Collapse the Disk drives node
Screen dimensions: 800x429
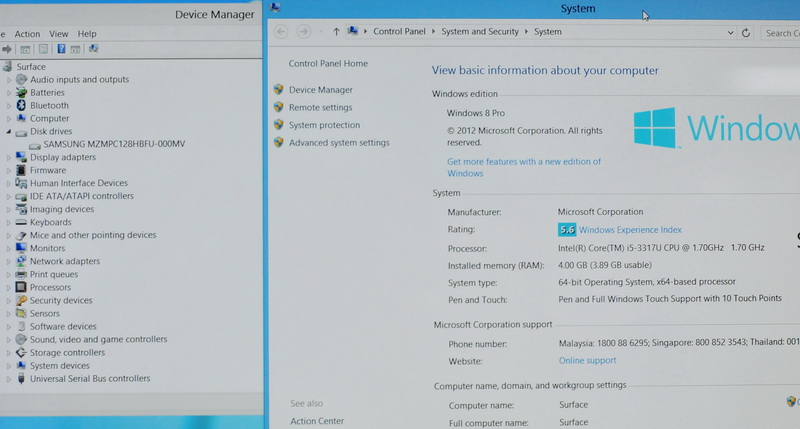point(8,132)
